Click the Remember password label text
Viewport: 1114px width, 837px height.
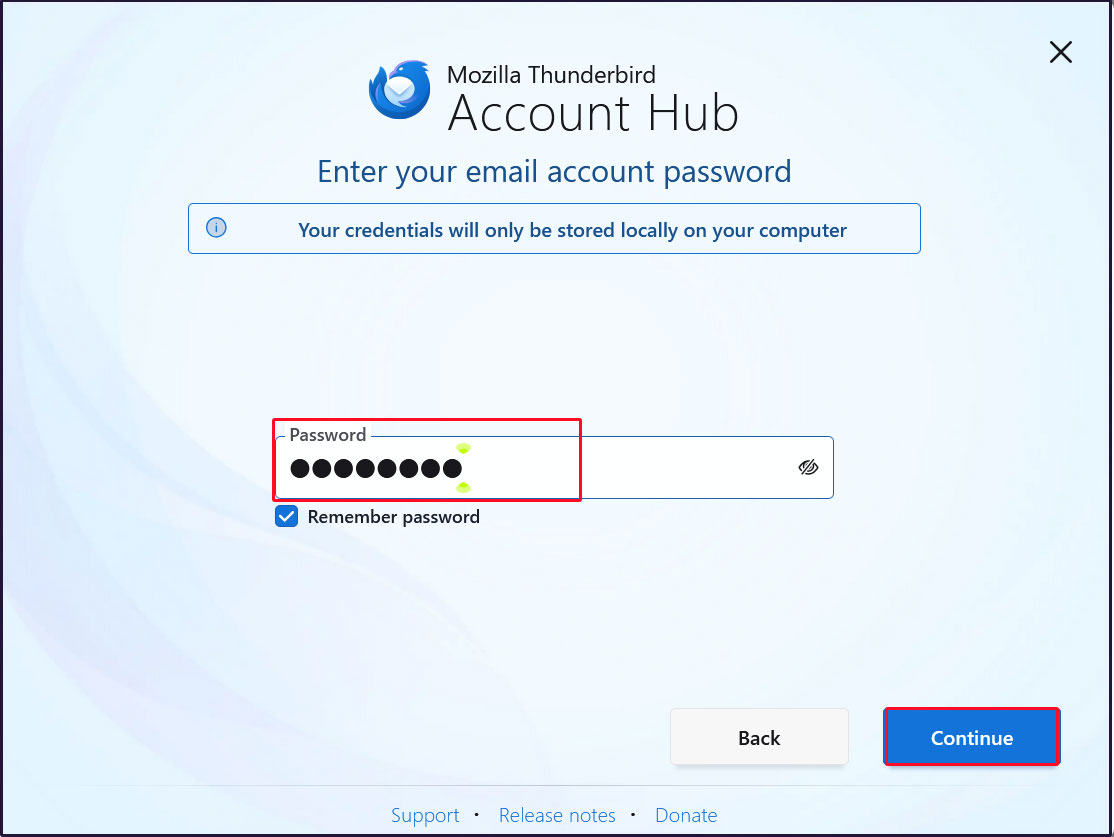click(394, 517)
